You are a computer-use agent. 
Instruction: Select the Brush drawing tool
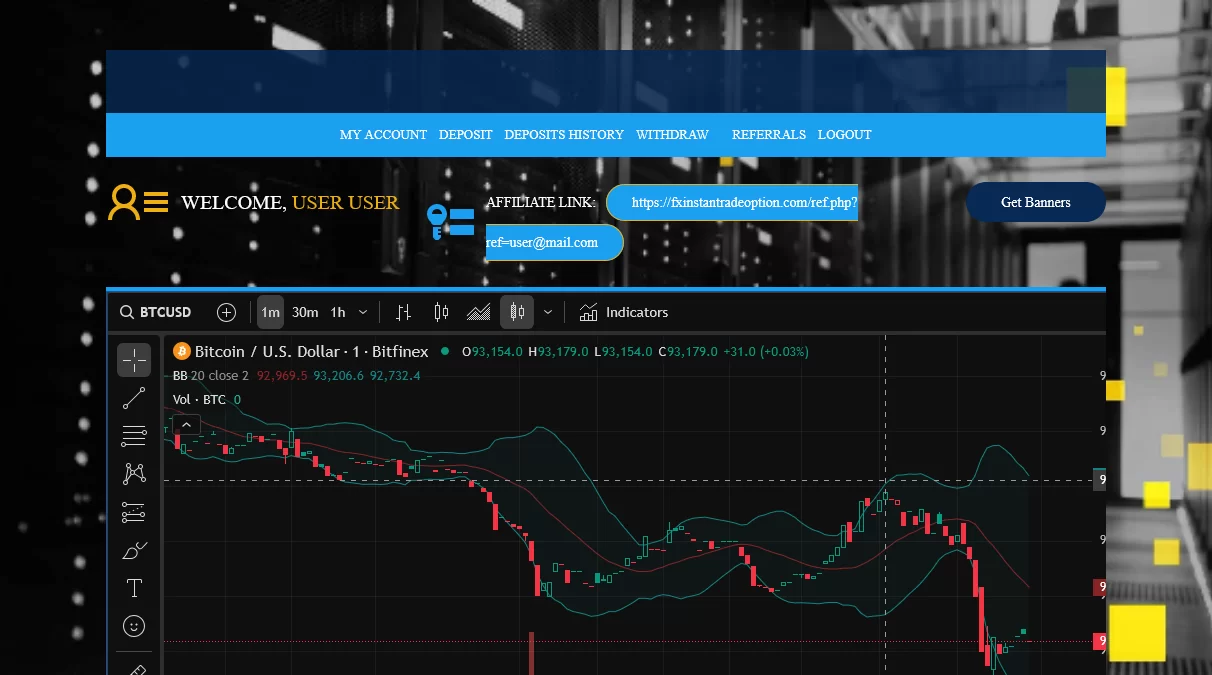click(x=134, y=549)
